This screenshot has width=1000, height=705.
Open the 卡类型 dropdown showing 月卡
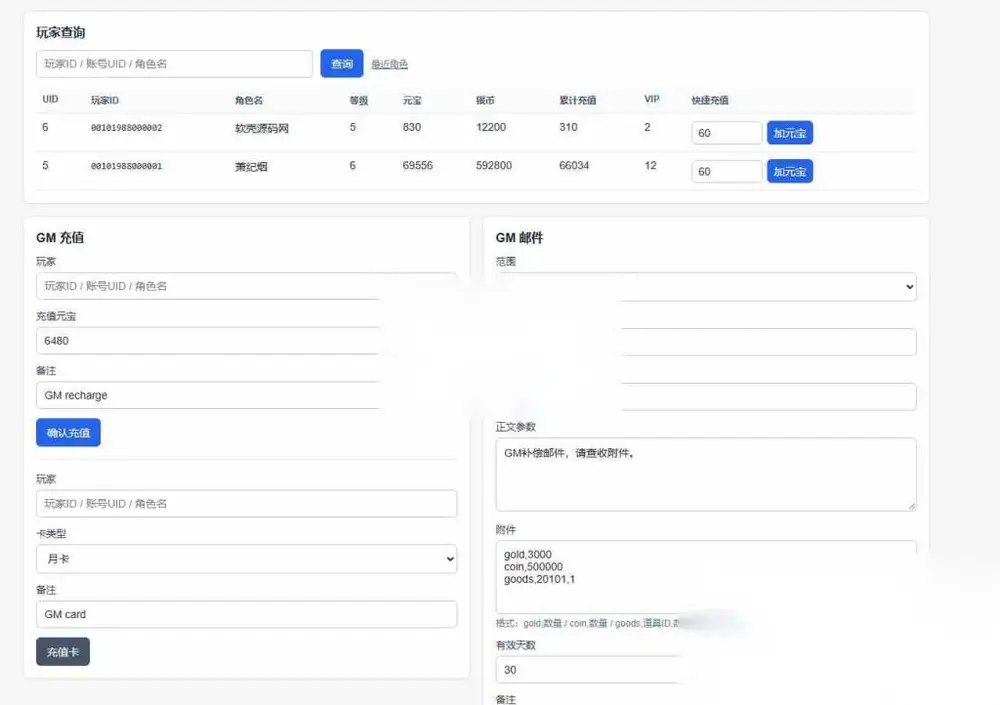[x=247, y=559]
